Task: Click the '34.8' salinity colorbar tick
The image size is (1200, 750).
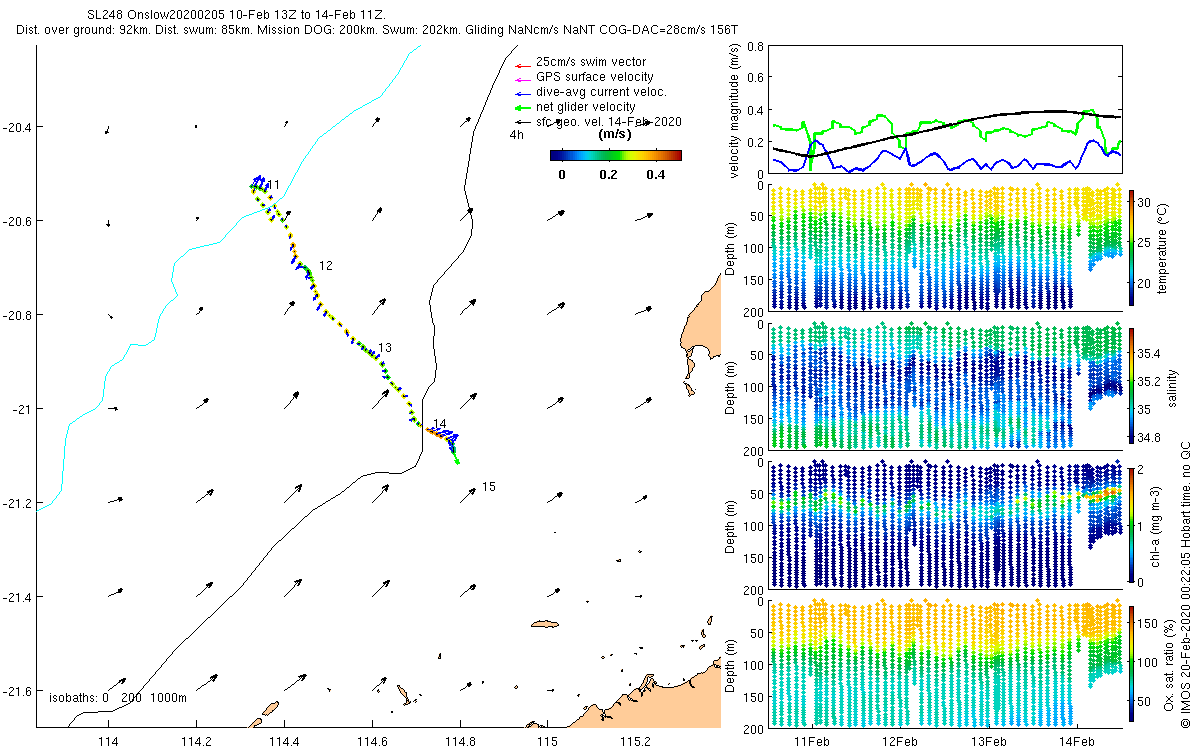Action: 1151,437
